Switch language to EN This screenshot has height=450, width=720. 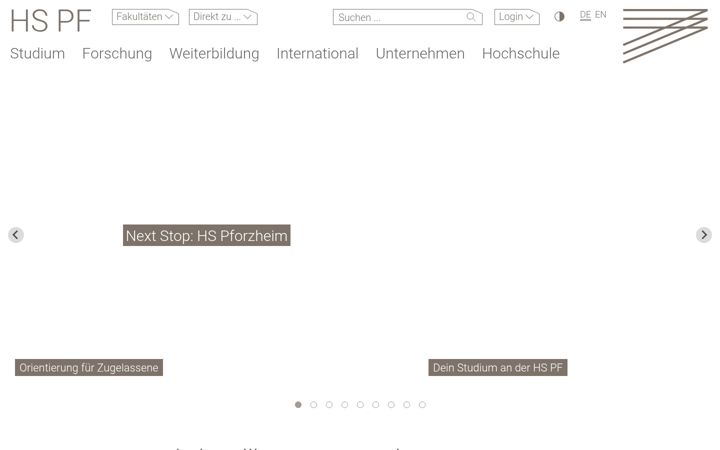(601, 15)
